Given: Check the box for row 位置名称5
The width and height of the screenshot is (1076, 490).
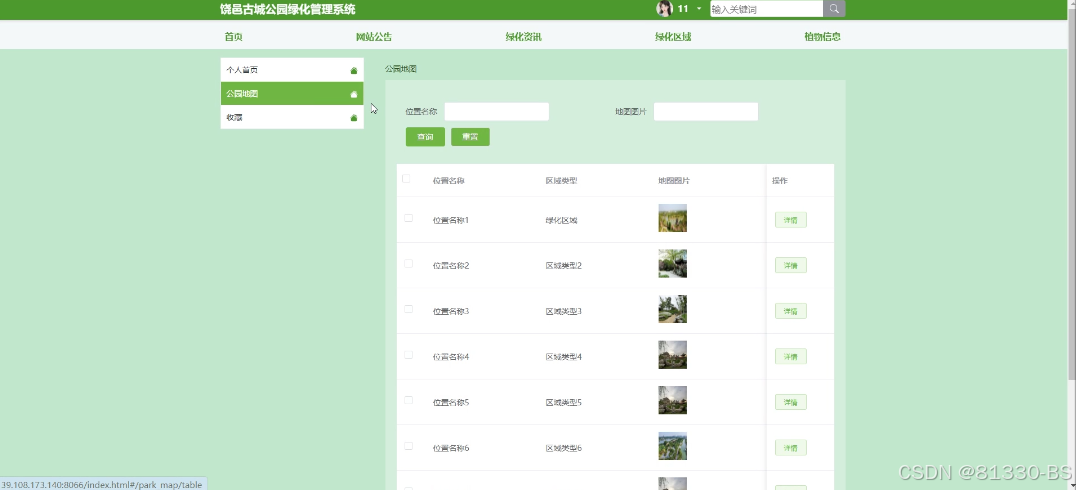Looking at the screenshot, I should 408,400.
